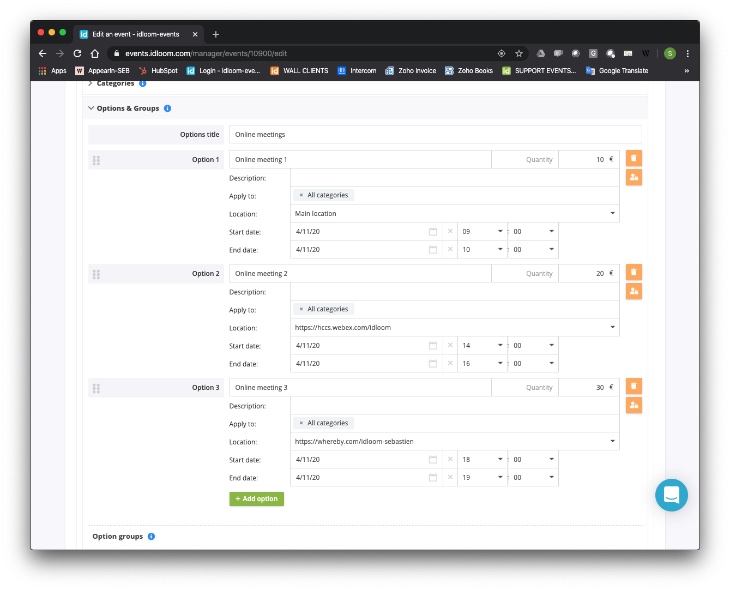Open attendees icon for Option 2
This screenshot has height=590, width=730.
coord(634,292)
